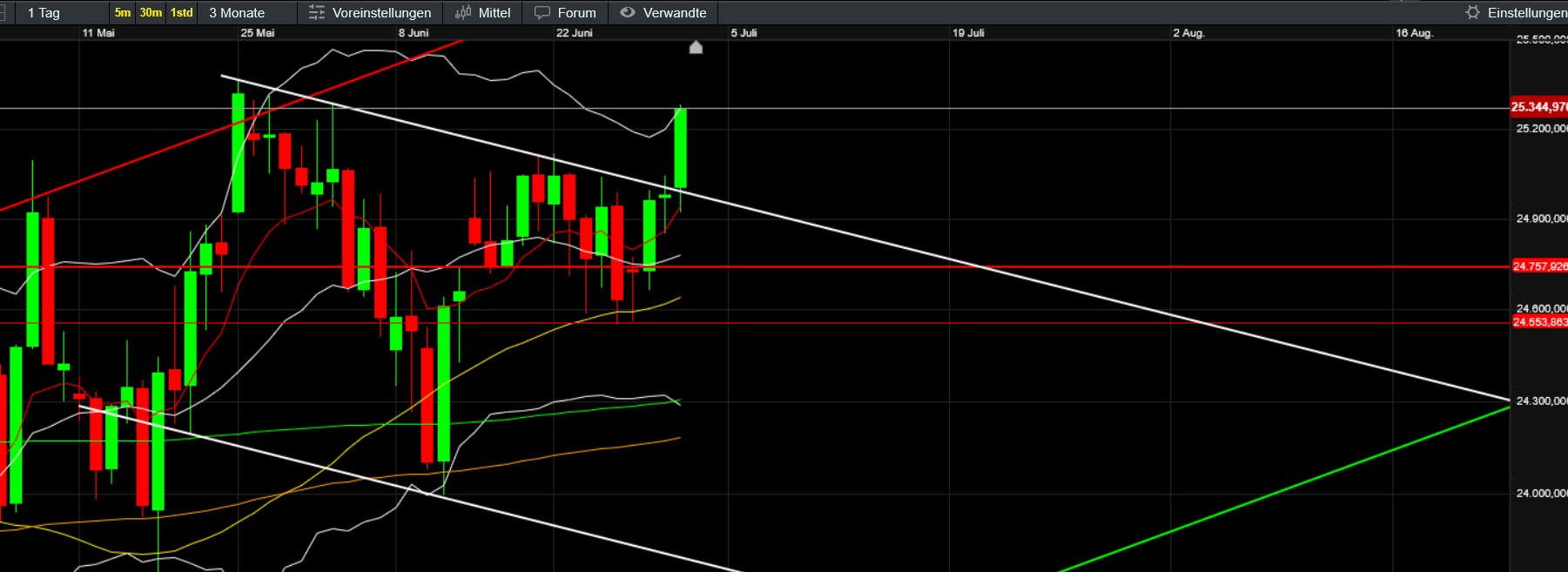Screen dimensions: 1568x572
Task: Switch to the 5m interval
Action: (123, 12)
